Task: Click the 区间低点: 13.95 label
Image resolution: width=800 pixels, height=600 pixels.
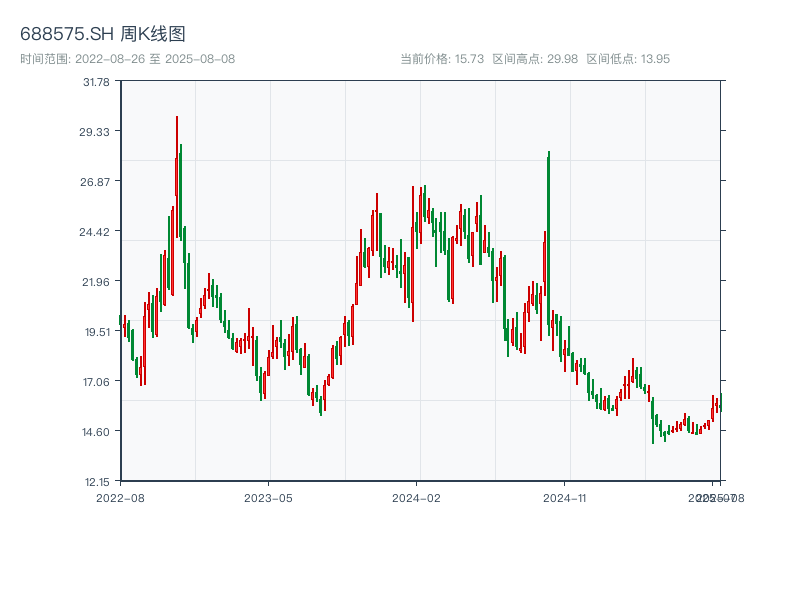Action: click(x=628, y=59)
